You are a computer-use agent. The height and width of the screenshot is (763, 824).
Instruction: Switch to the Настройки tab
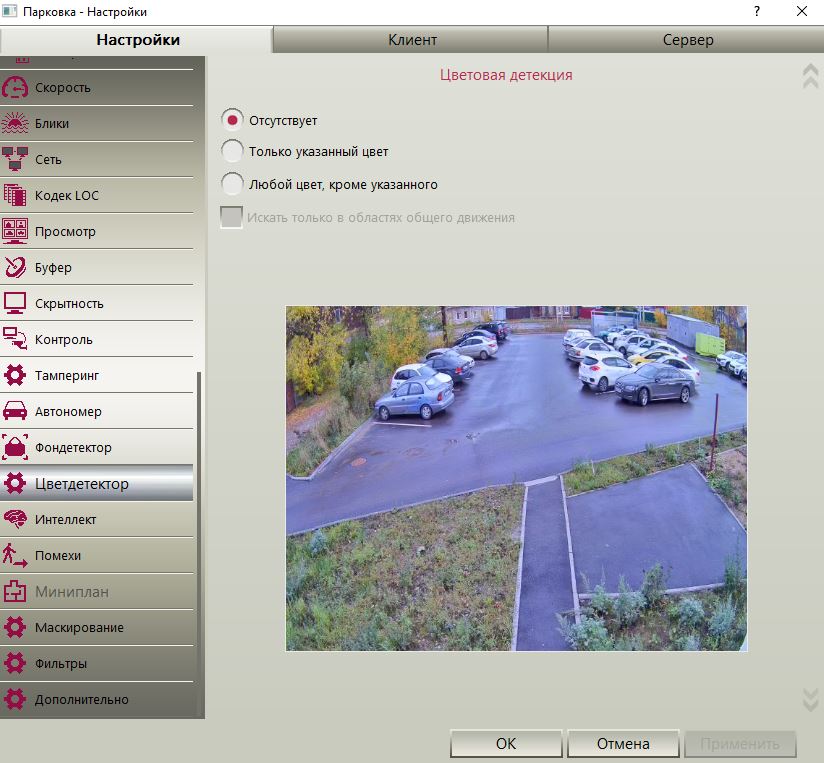pos(137,40)
